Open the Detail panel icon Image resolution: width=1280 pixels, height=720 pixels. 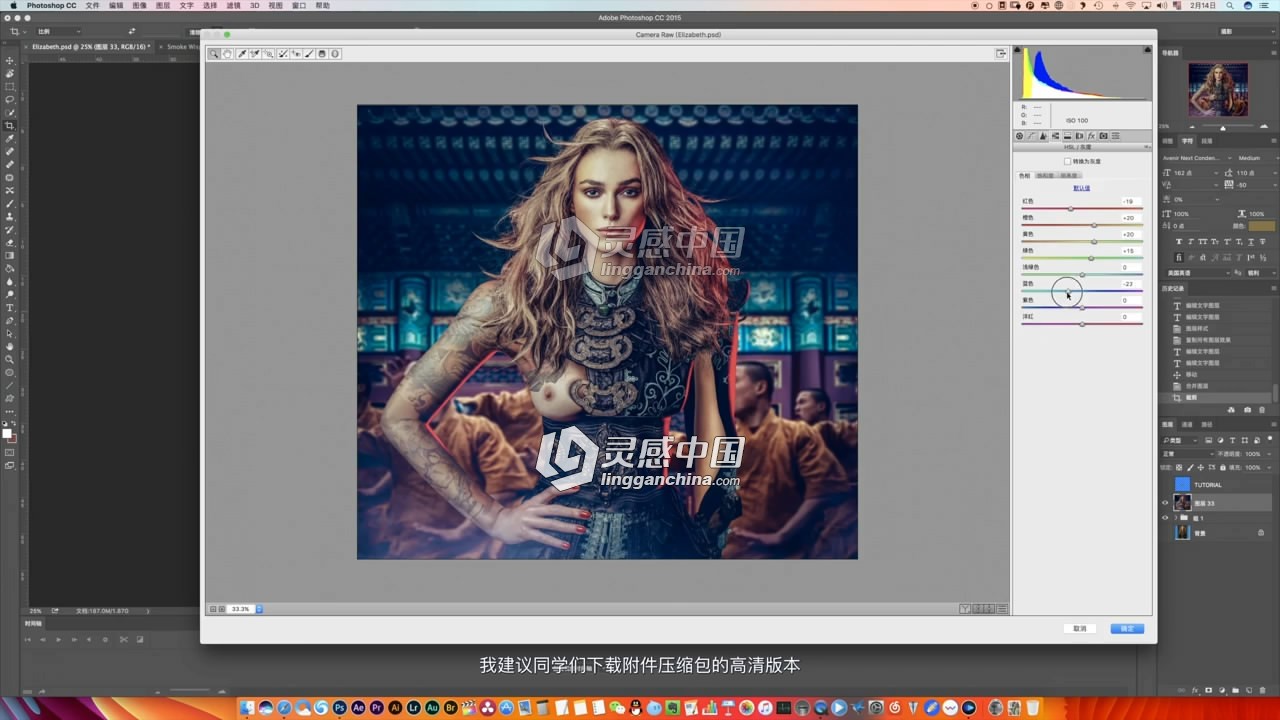(1043, 136)
